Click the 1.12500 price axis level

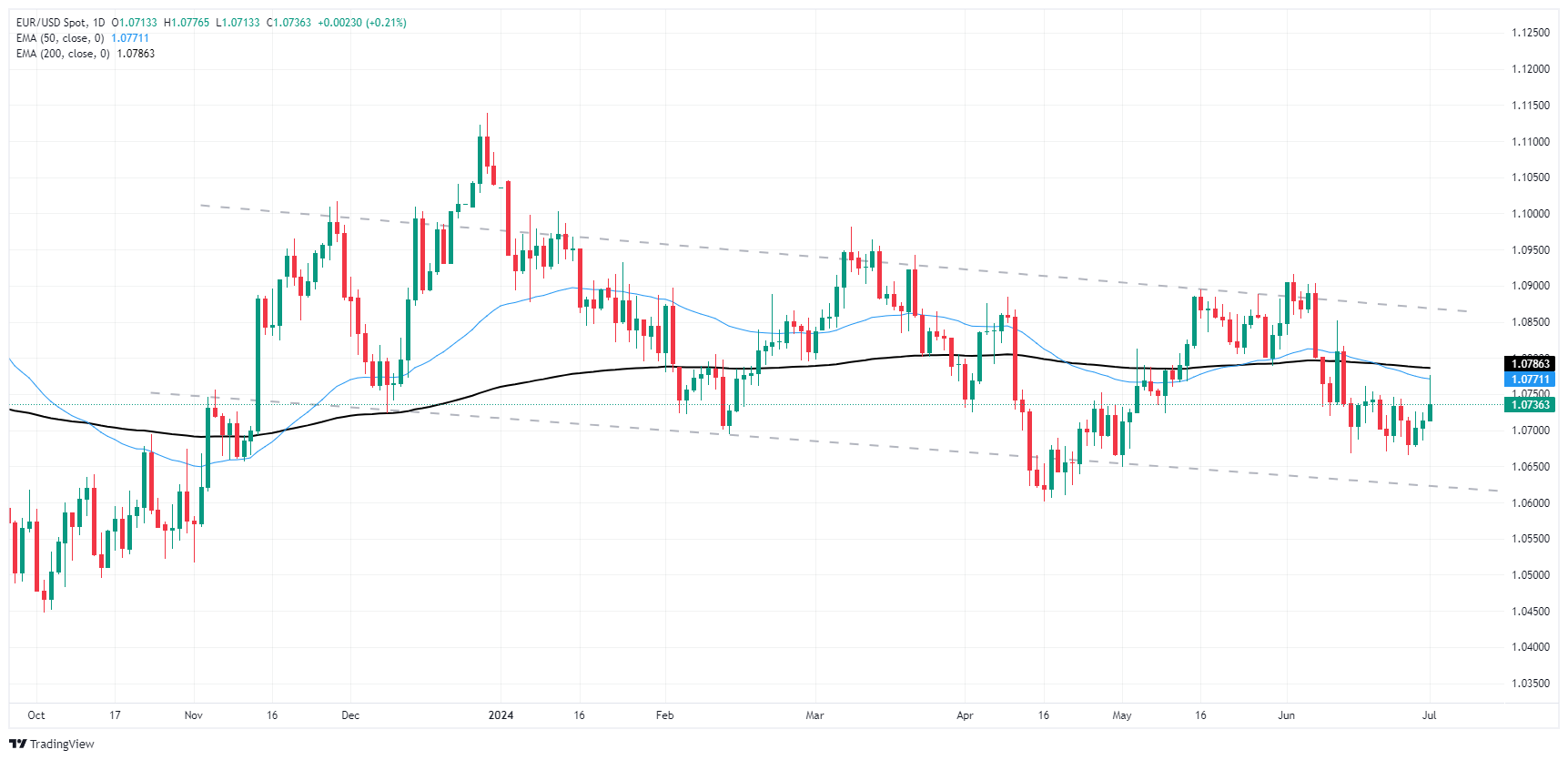[1531, 33]
